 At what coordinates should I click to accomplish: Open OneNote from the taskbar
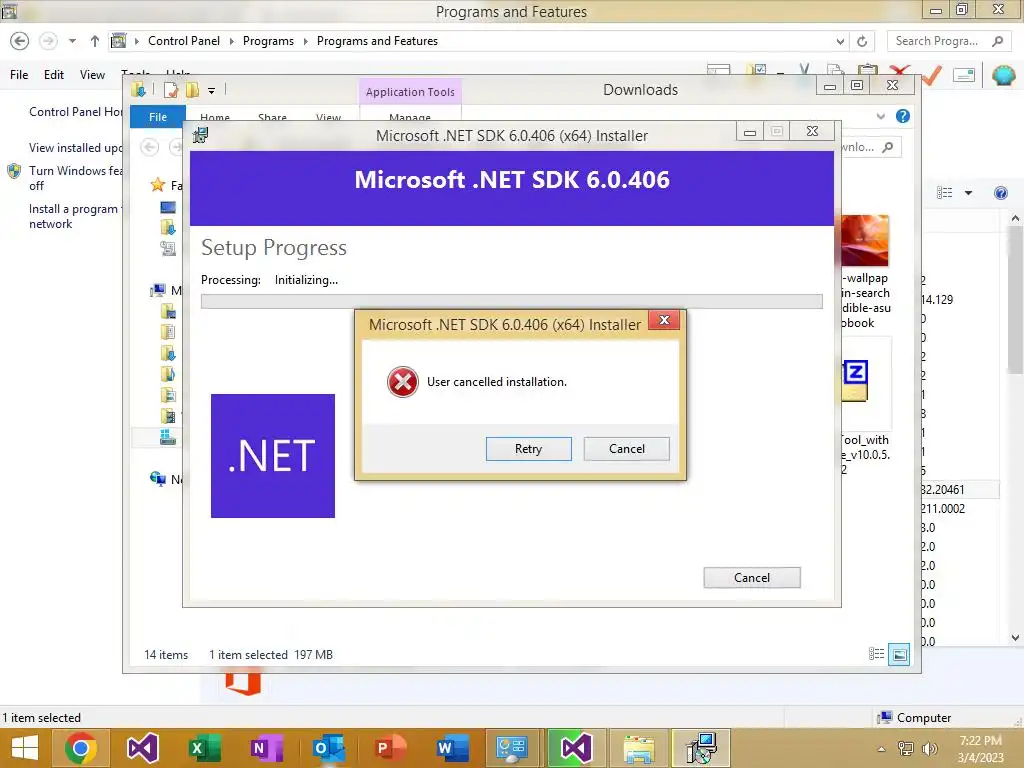(266, 748)
